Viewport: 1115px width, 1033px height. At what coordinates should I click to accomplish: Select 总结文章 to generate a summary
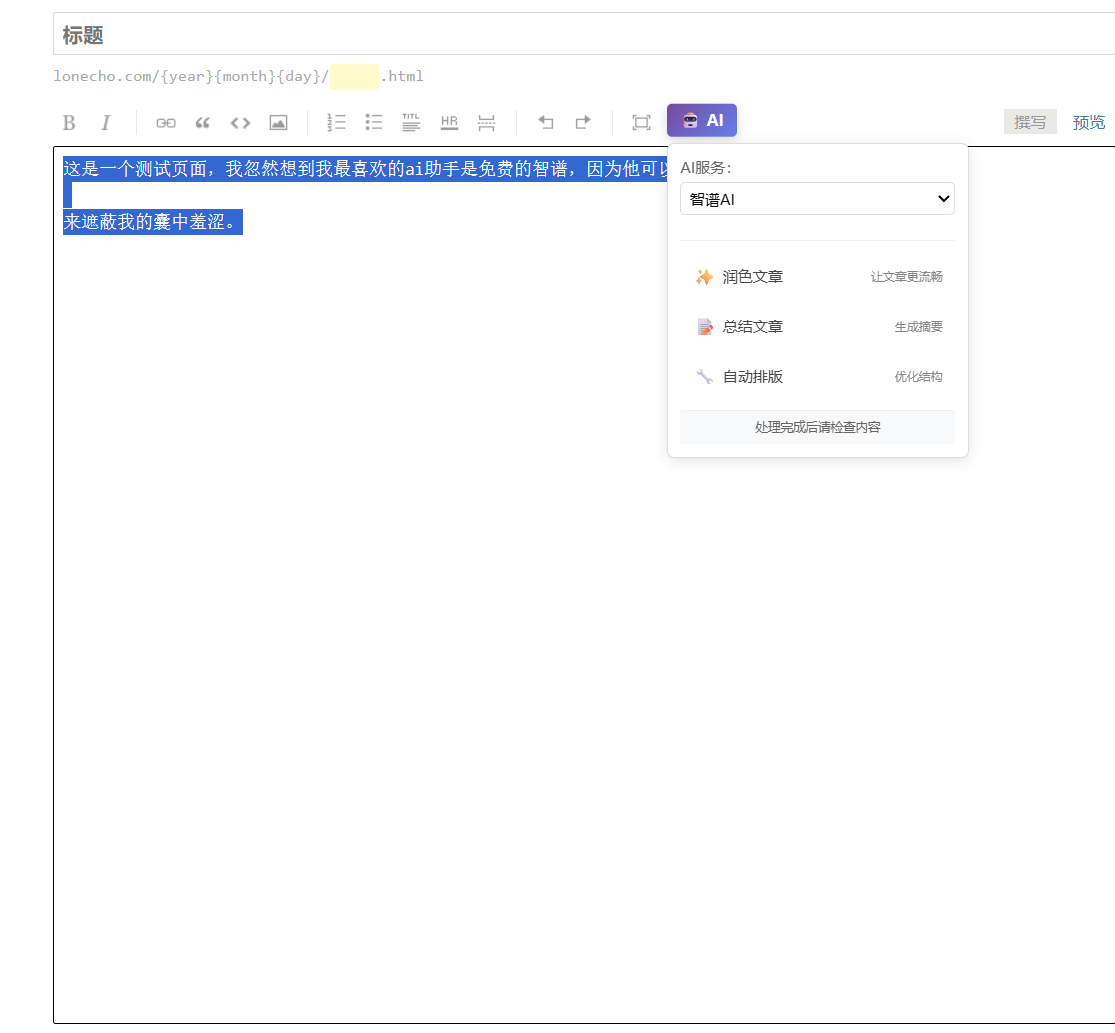click(x=817, y=327)
